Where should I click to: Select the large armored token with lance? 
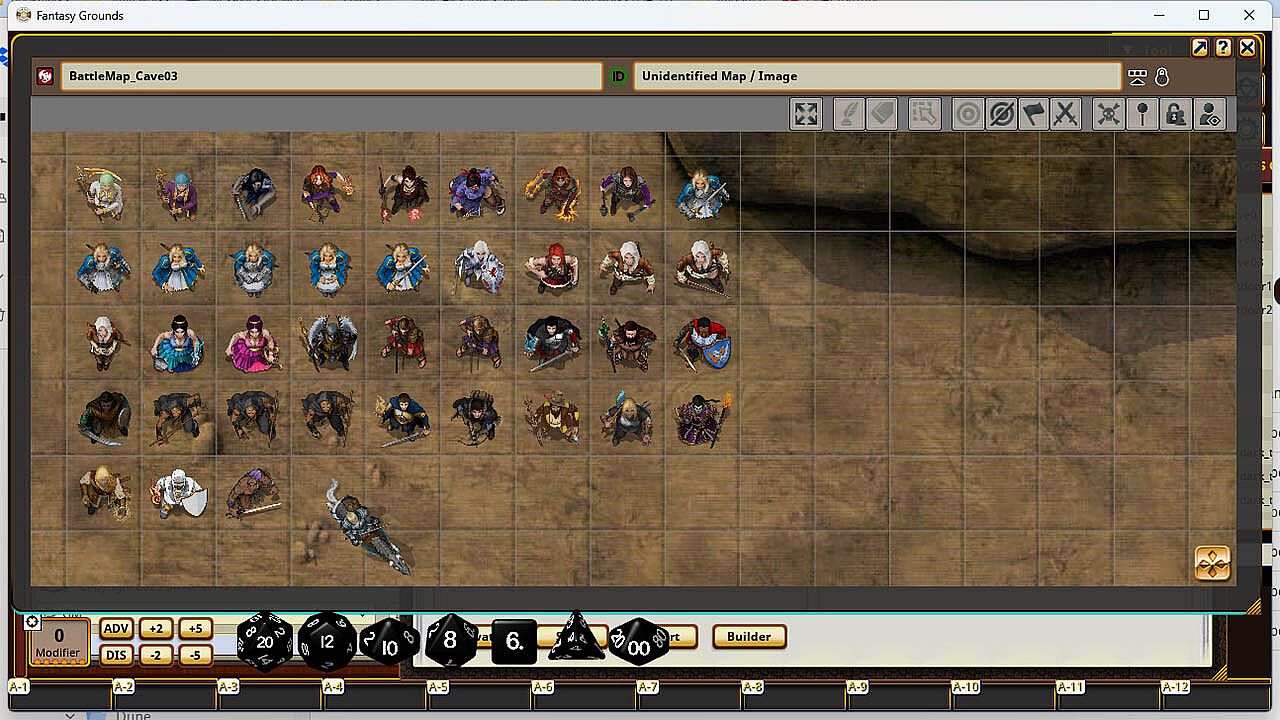[367, 526]
